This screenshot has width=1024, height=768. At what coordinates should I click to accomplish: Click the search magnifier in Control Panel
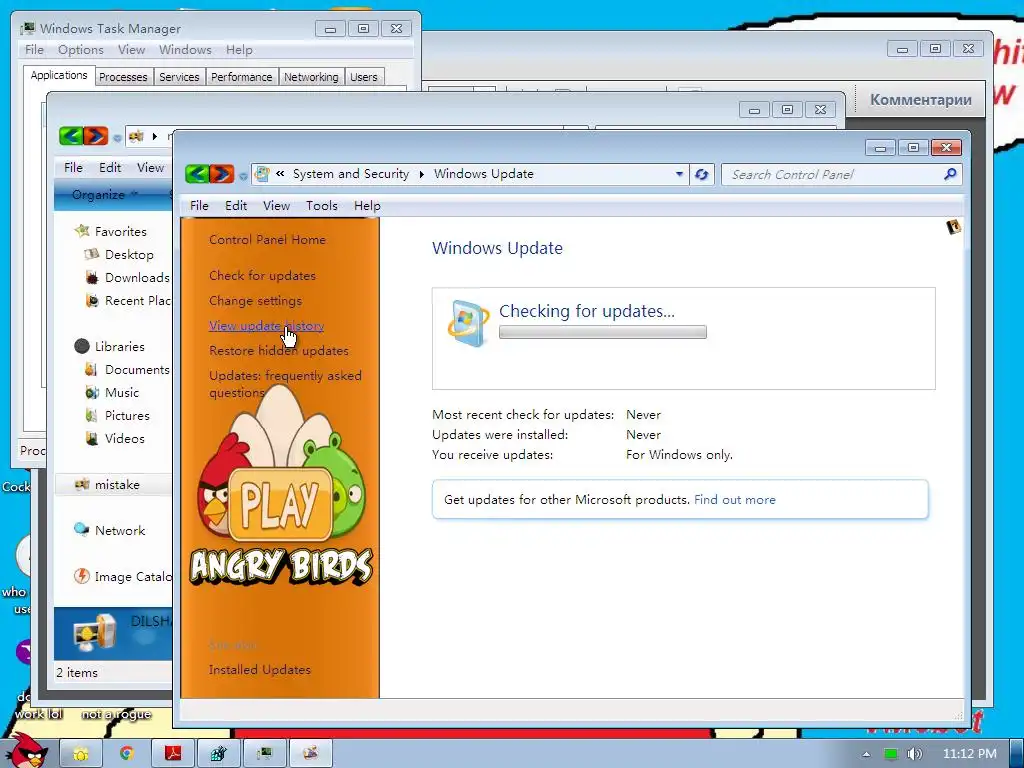point(950,174)
